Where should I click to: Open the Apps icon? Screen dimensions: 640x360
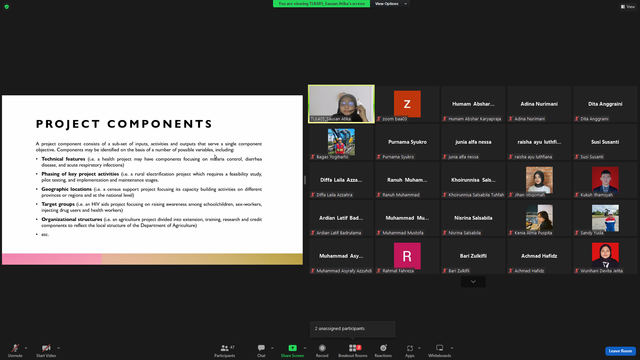coord(410,348)
